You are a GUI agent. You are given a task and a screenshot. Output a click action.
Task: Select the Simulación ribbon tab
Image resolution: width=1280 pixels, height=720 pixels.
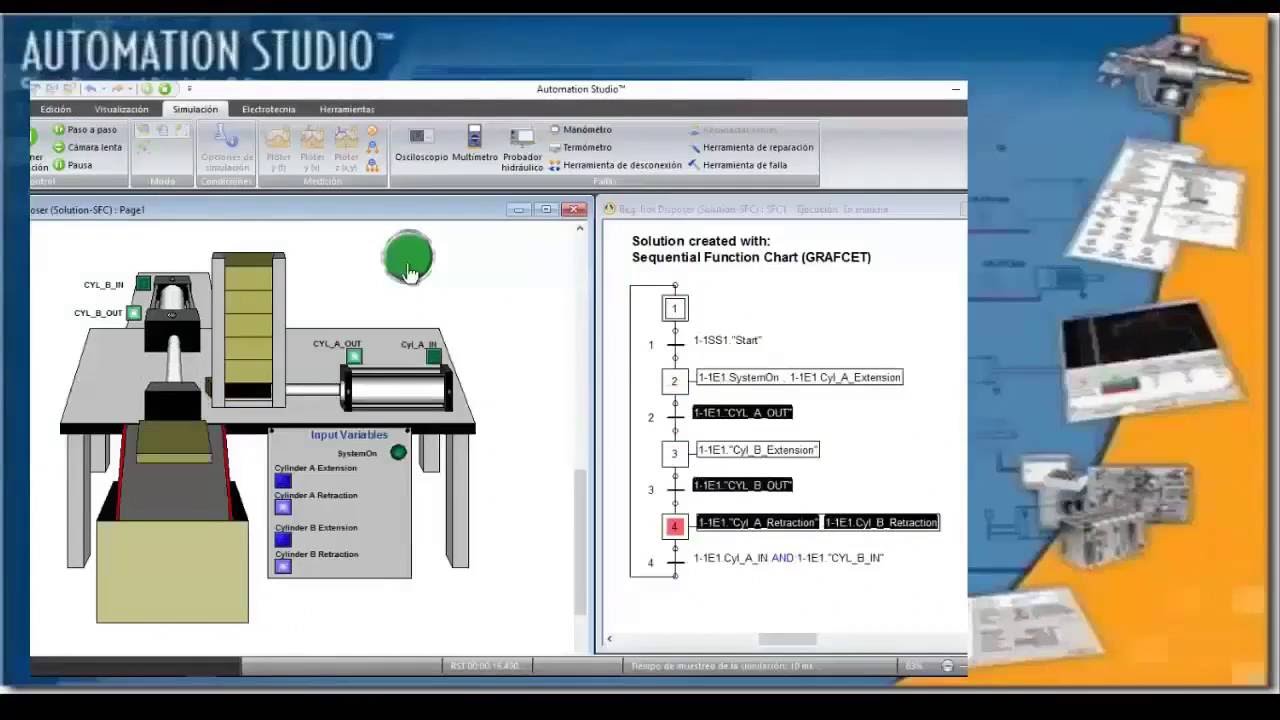pyautogui.click(x=195, y=109)
